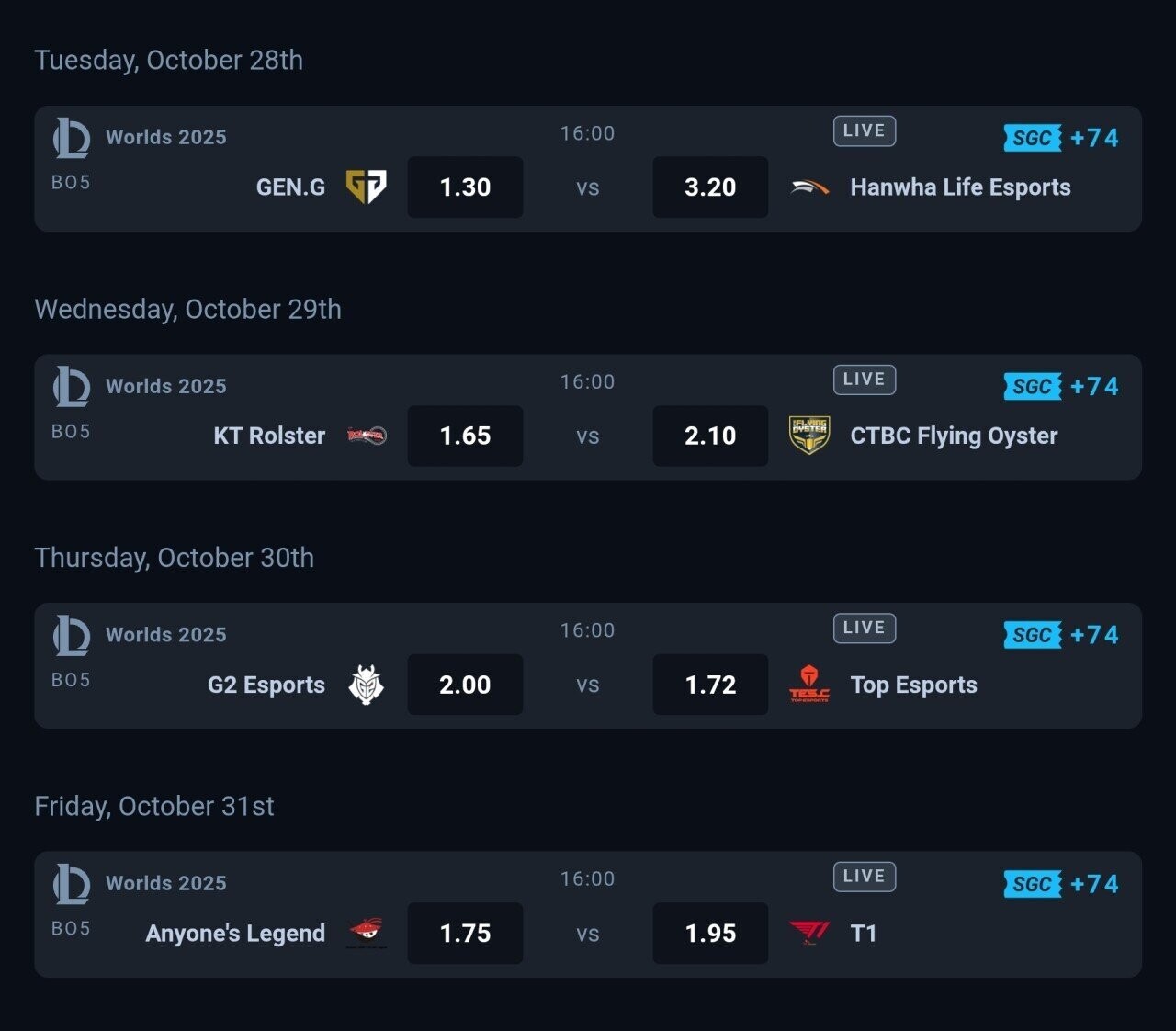
Task: Select T1 at 1.95 odds
Action: [710, 934]
